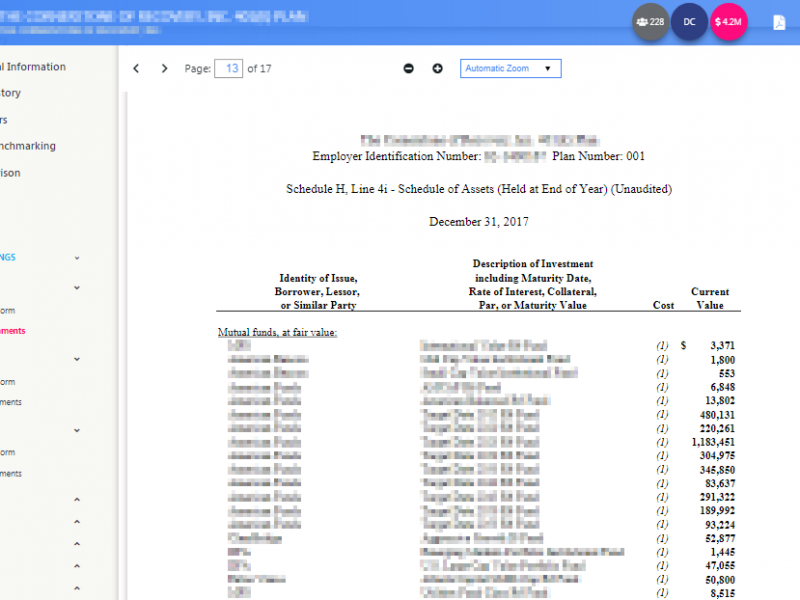800x600 pixels.
Task: Open the Comparison sidebar item
Action: [x=10, y=173]
